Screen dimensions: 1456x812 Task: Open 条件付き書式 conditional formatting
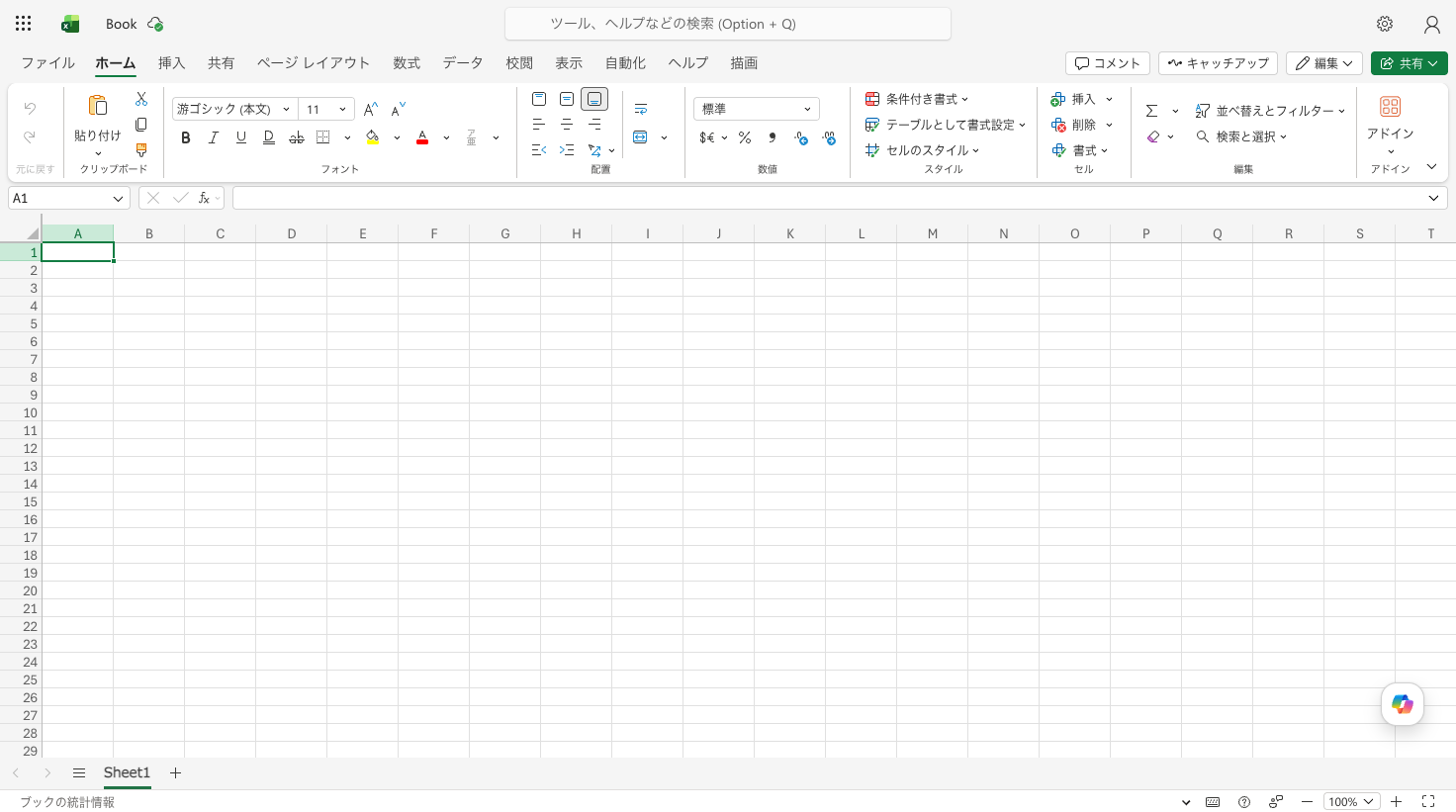point(917,99)
